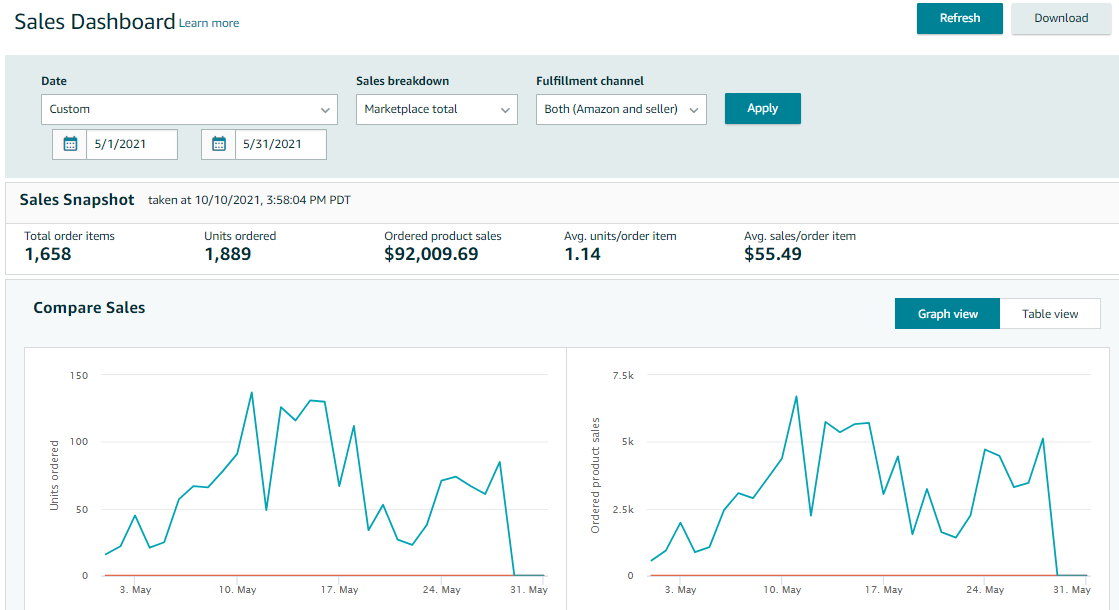Click the Avg. units/order item value 1.14
The width and height of the screenshot is (1119, 610).
(x=582, y=254)
